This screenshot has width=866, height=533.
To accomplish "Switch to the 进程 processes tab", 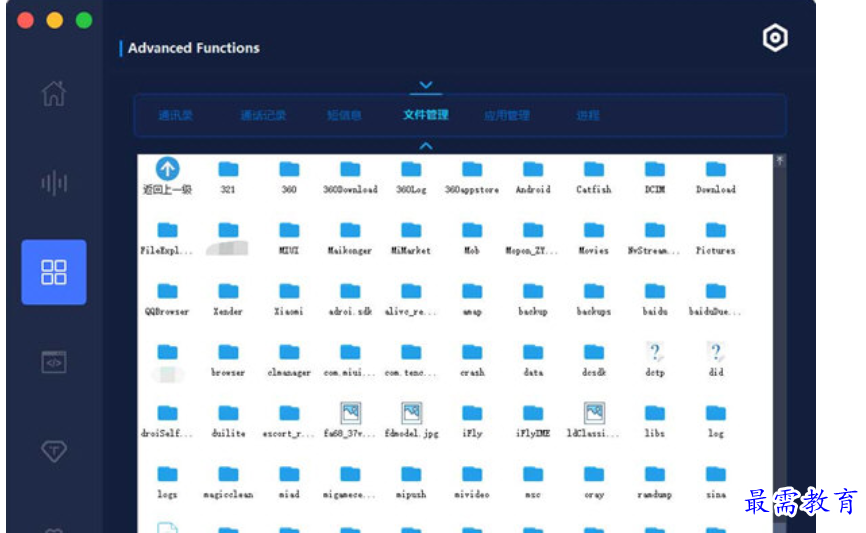I will [588, 115].
